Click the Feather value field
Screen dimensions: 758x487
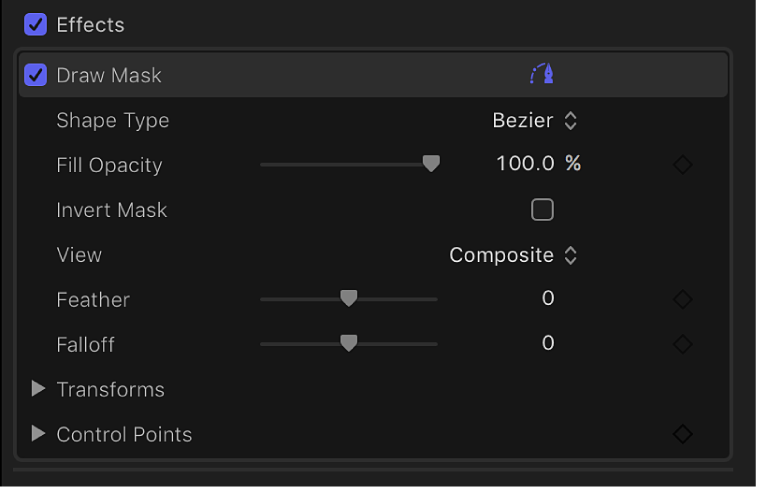pos(548,299)
